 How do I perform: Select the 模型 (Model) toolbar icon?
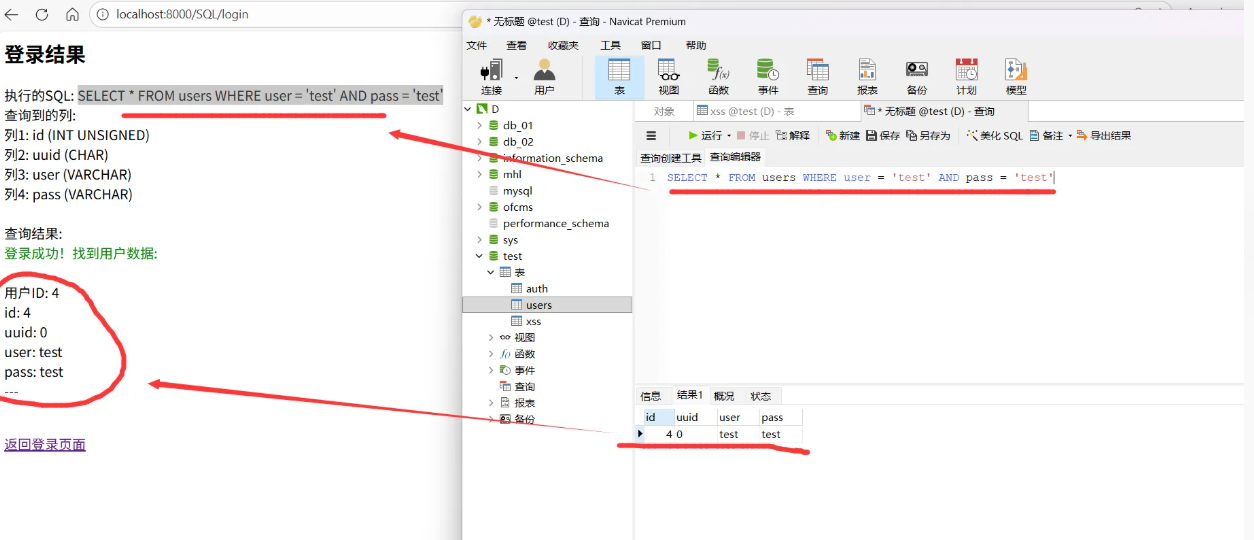(1015, 76)
